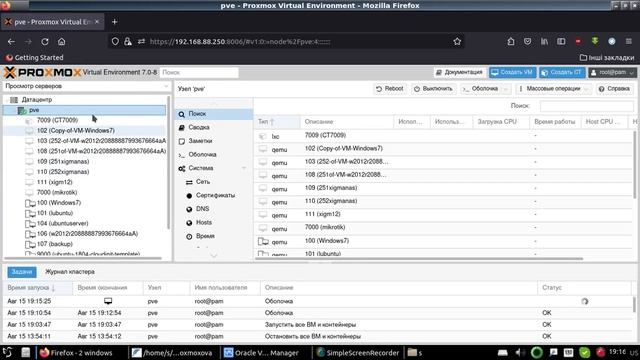This screenshot has height=360, width=640.
Task: Select 109 (251xigmanas) in tree
Action: click(x=63, y=161)
